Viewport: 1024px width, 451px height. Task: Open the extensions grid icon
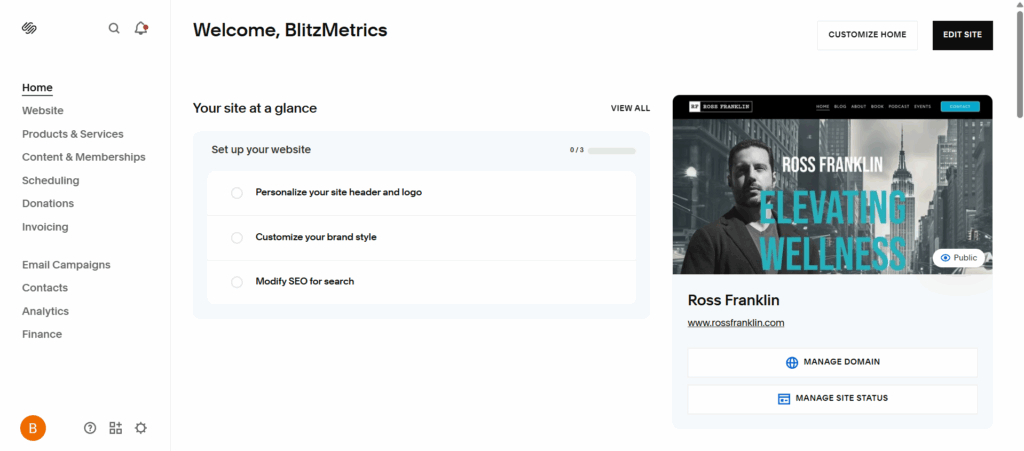pyautogui.click(x=116, y=428)
